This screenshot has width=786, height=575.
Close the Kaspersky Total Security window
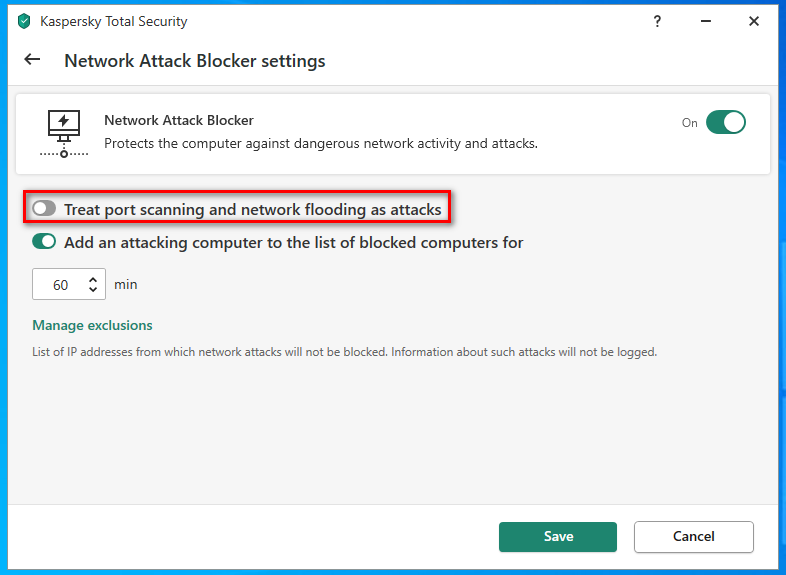click(x=754, y=21)
